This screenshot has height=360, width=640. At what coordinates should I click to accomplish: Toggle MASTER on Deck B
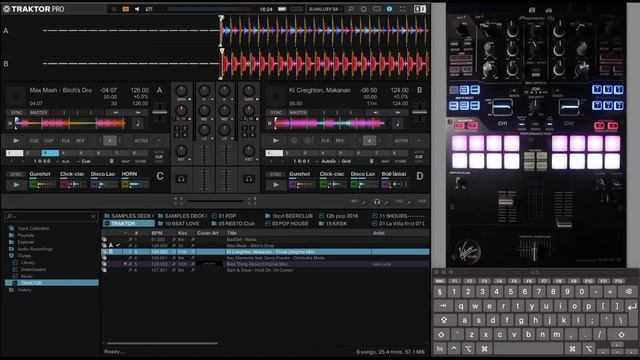click(x=298, y=112)
